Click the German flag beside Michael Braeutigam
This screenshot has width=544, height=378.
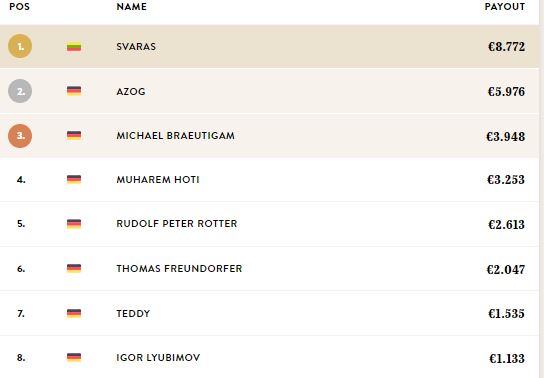tap(74, 136)
